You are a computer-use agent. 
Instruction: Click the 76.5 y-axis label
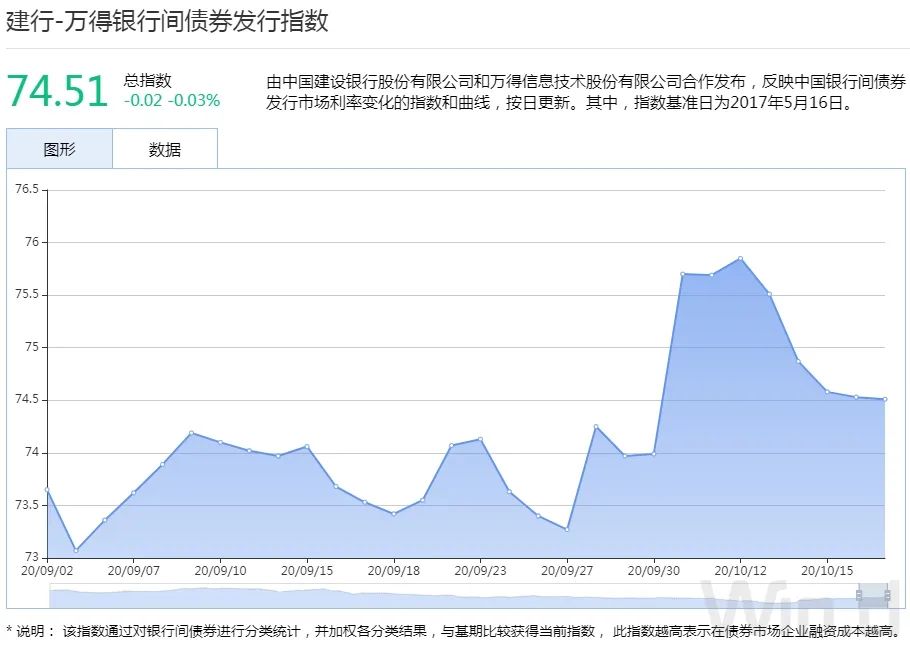click(x=27, y=189)
